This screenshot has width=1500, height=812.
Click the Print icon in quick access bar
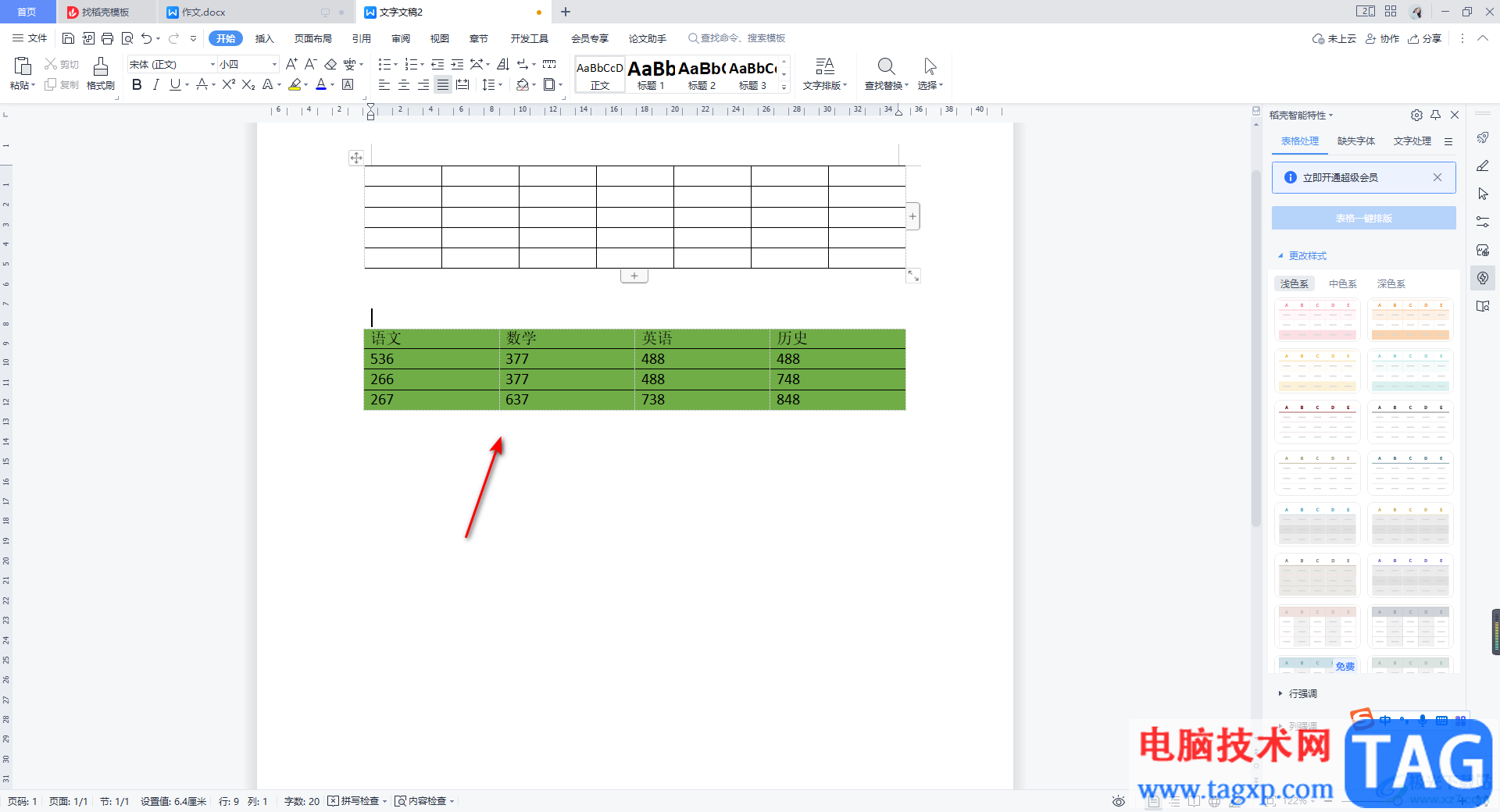(x=108, y=38)
